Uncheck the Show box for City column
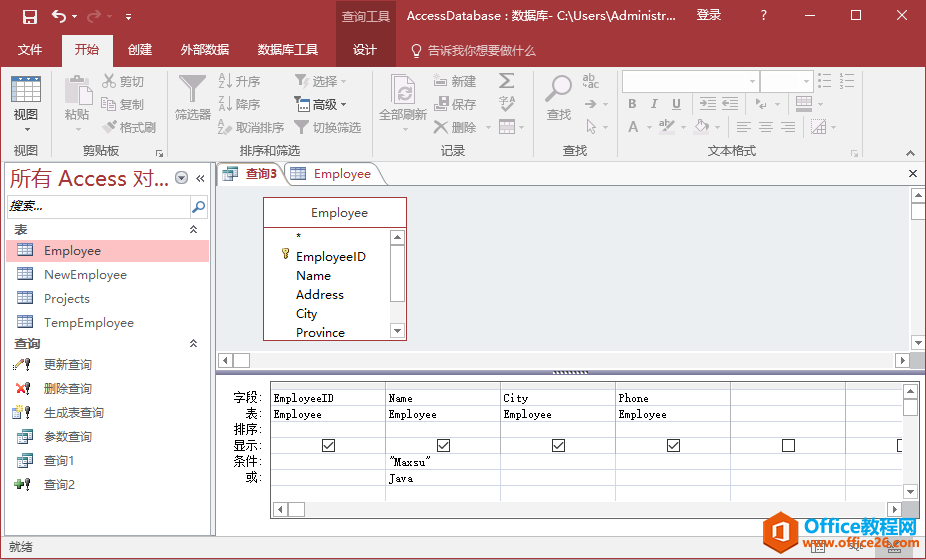This screenshot has height=560, width=926. coord(558,445)
